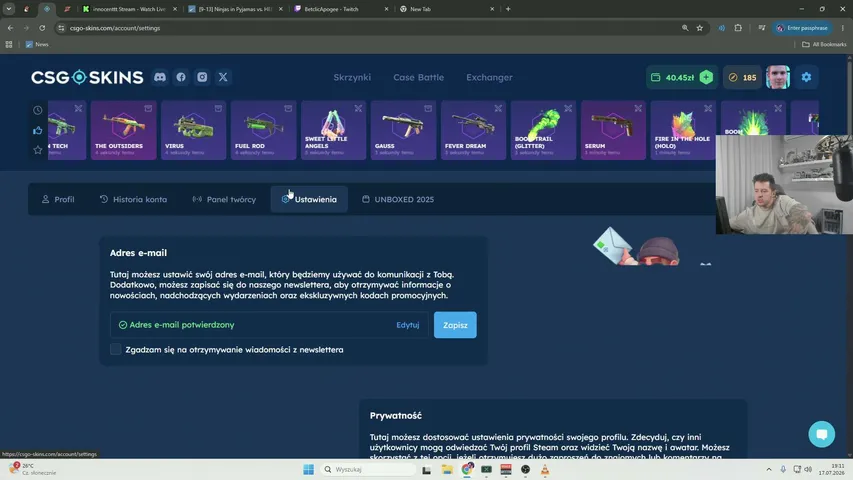This screenshot has height=480, width=853.
Task: Expand the hidden system tray icons chevron
Action: [x=769, y=469]
